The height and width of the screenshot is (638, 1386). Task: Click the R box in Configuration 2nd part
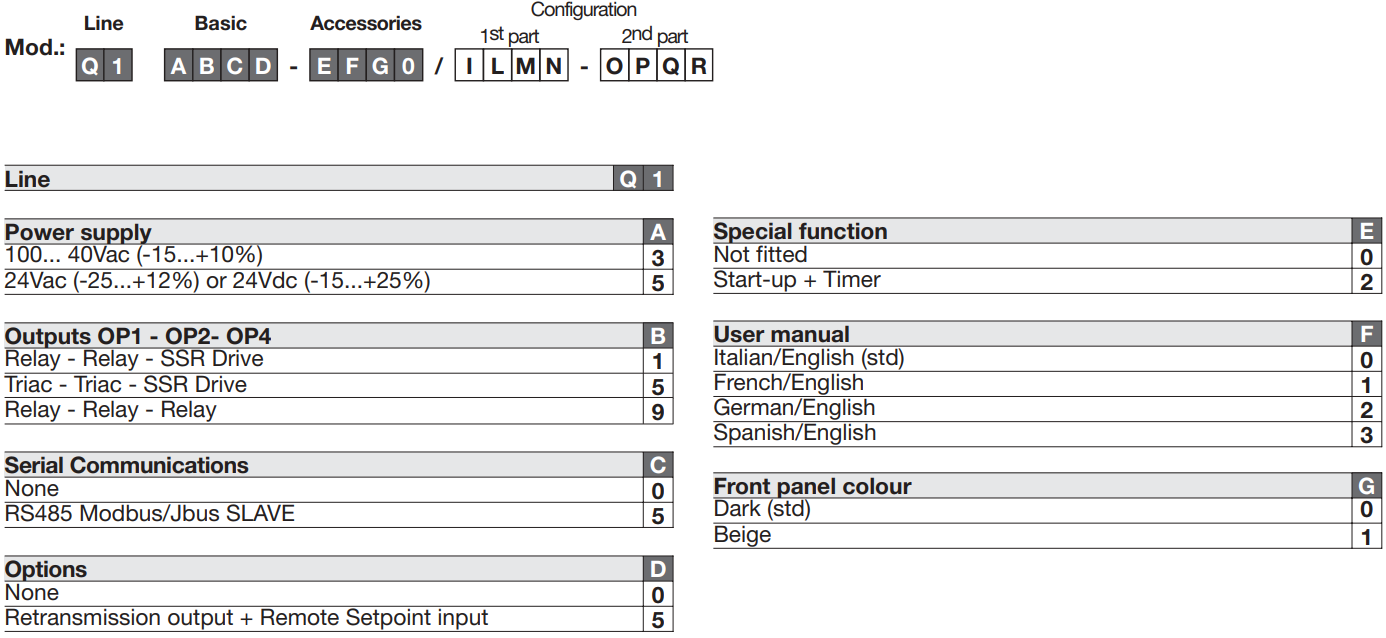pyautogui.click(x=698, y=67)
